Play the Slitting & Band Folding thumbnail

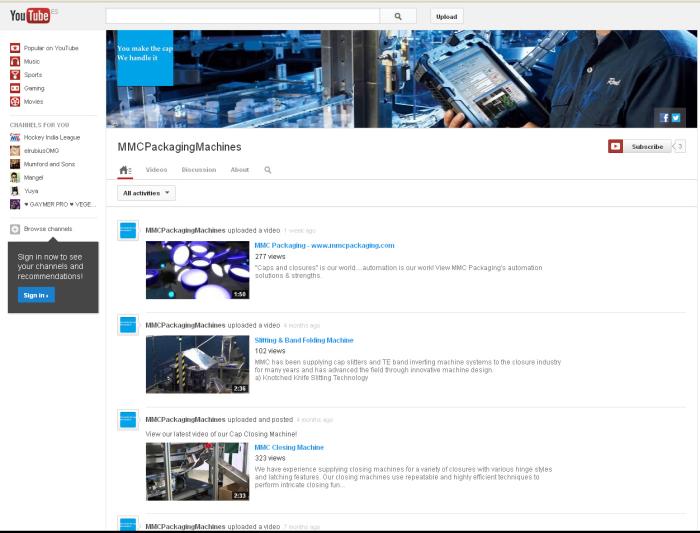[197, 364]
